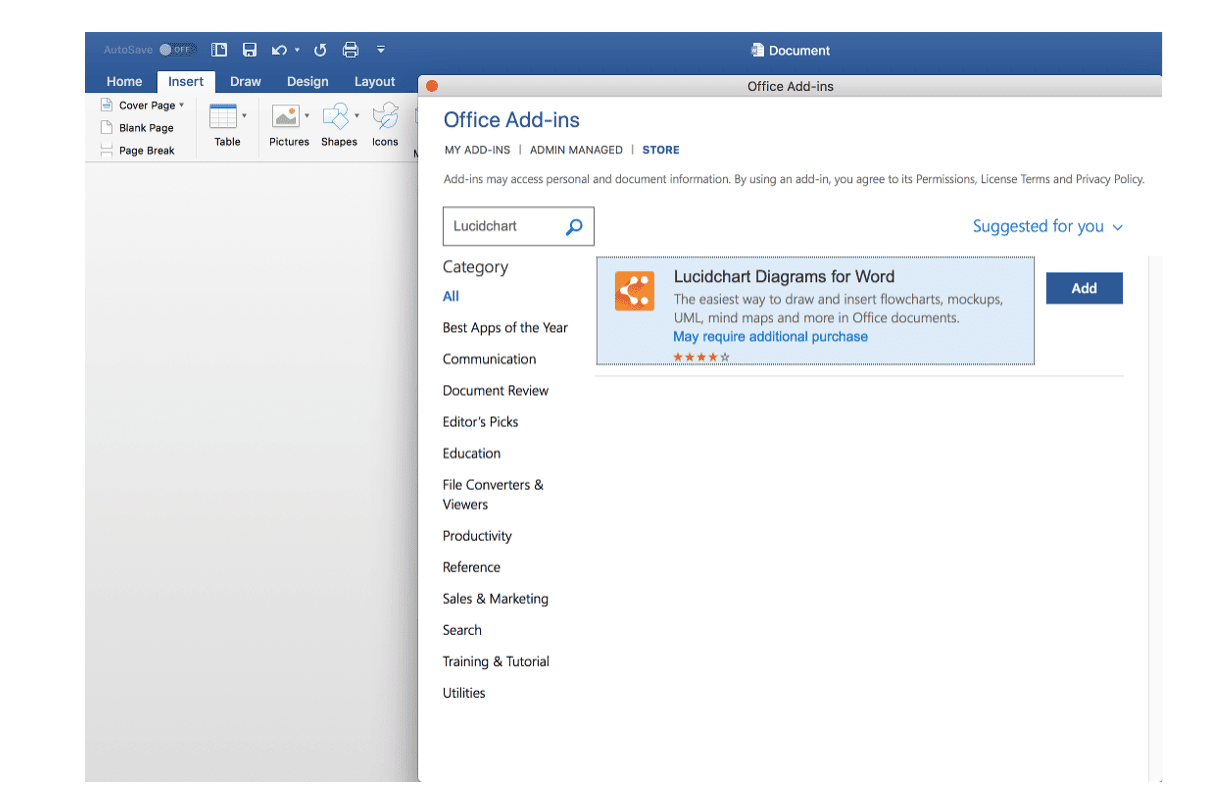The width and height of the screenshot is (1227, 803).
Task: Select the Productivity category
Action: pos(477,536)
